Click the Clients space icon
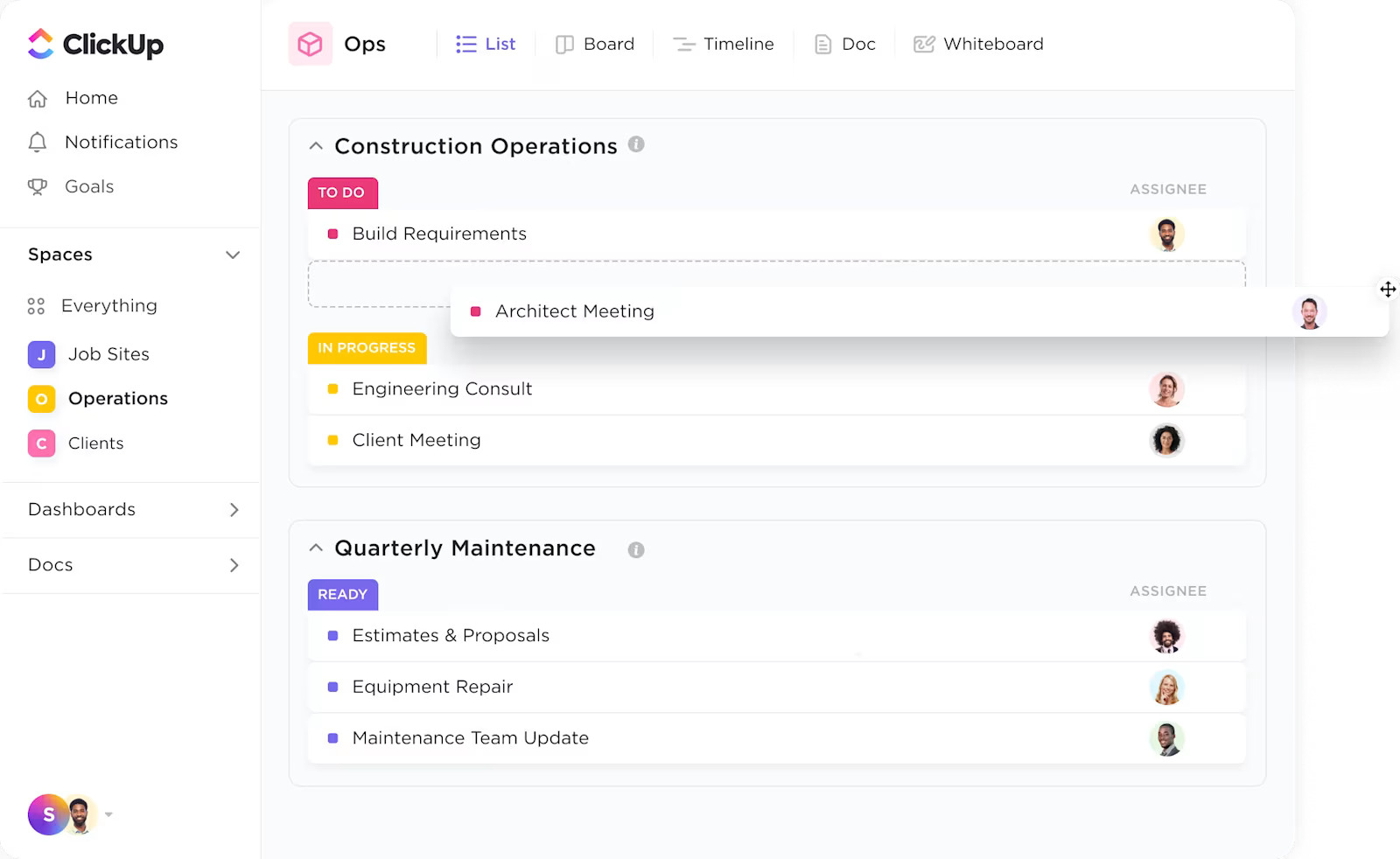Image resolution: width=1400 pixels, height=859 pixels. pyautogui.click(x=41, y=443)
